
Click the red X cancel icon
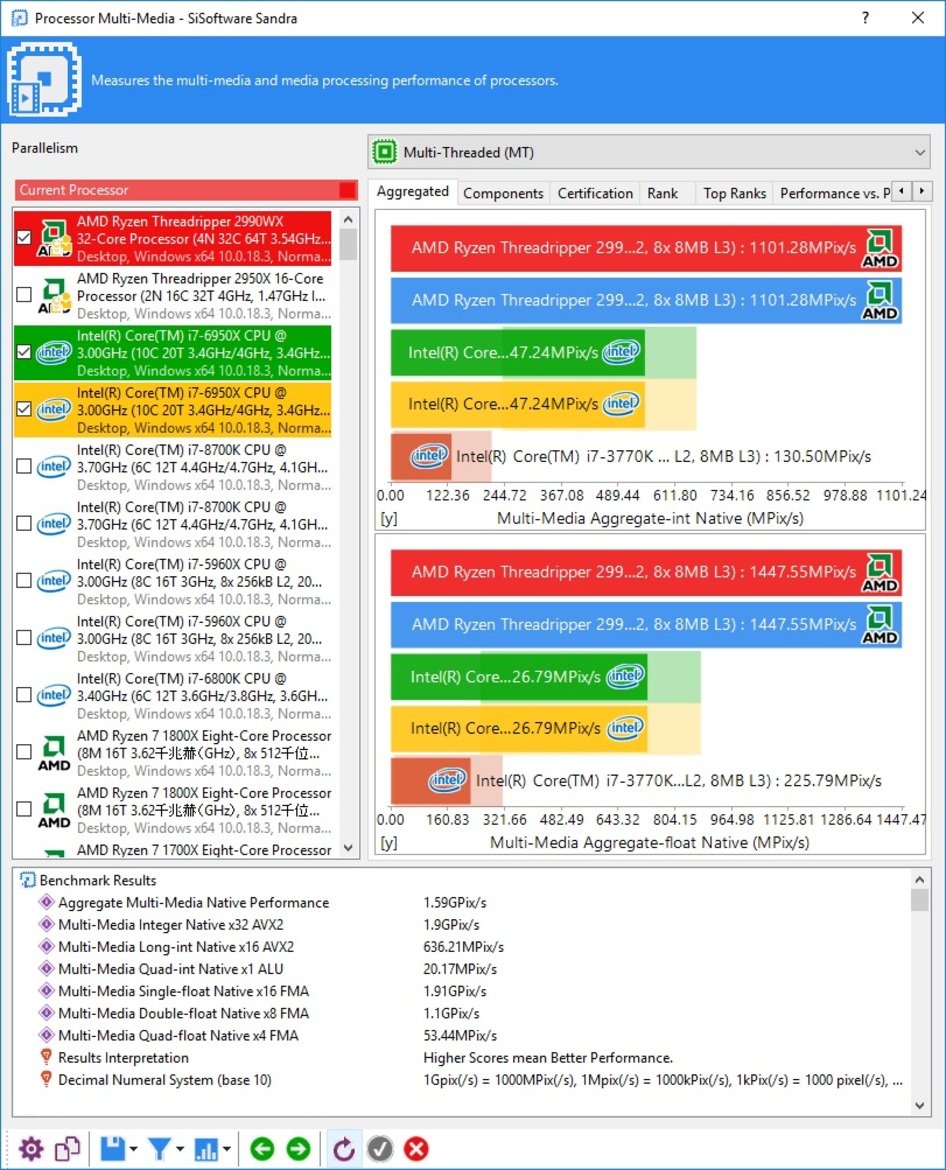pyautogui.click(x=416, y=1148)
